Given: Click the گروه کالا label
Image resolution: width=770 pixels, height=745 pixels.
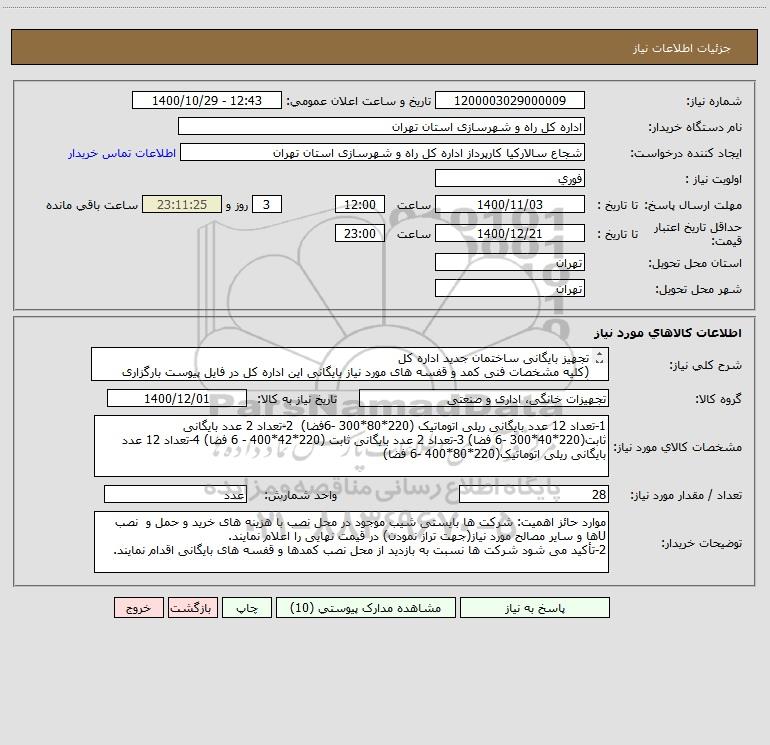Looking at the screenshot, I should (719, 399).
